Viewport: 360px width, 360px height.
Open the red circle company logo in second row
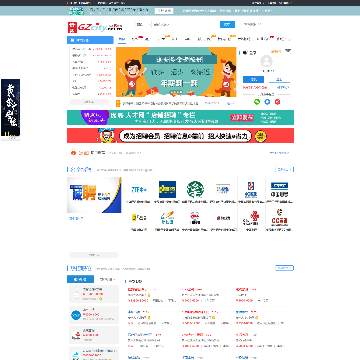(195, 218)
